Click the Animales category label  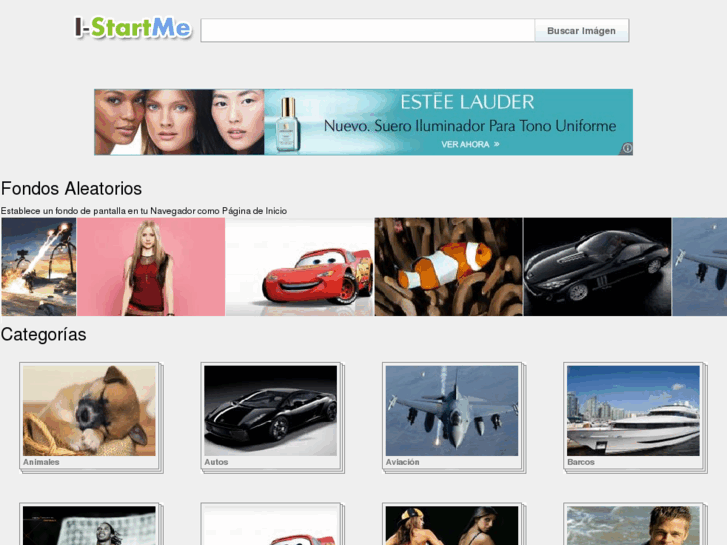coord(41,462)
